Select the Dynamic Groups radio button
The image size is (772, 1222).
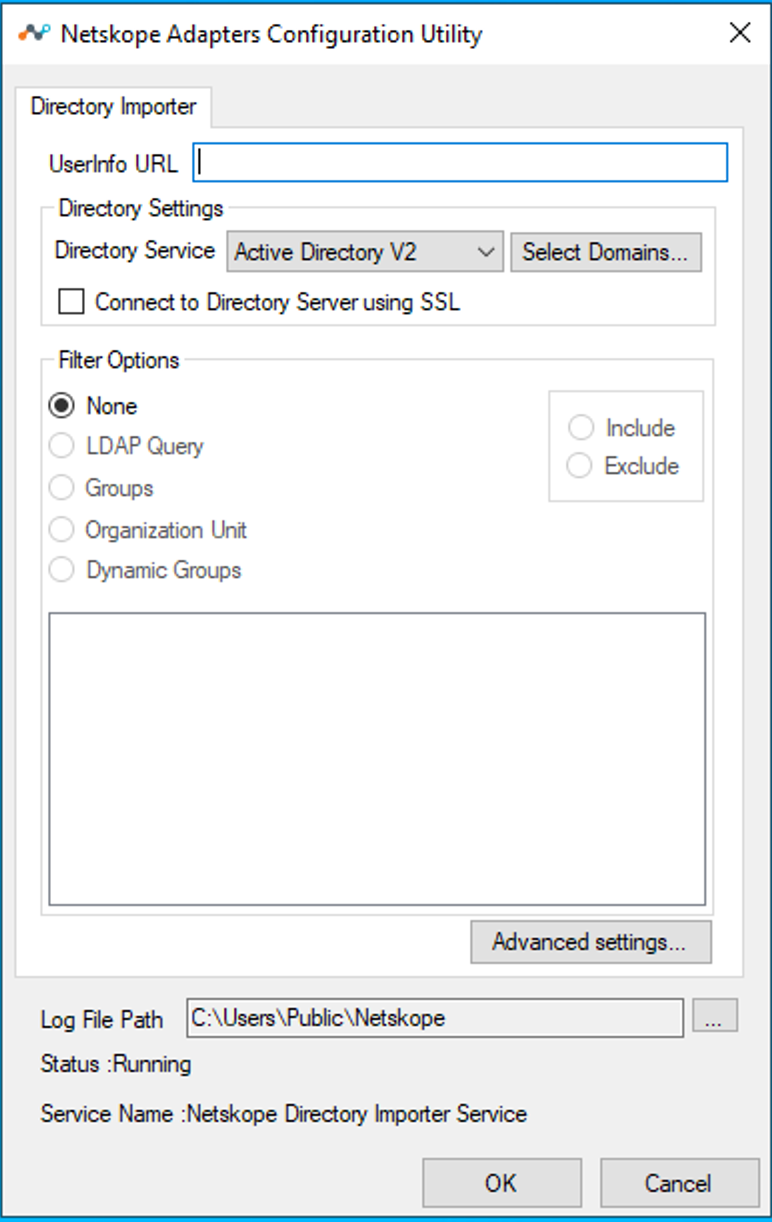pyautogui.click(x=62, y=570)
